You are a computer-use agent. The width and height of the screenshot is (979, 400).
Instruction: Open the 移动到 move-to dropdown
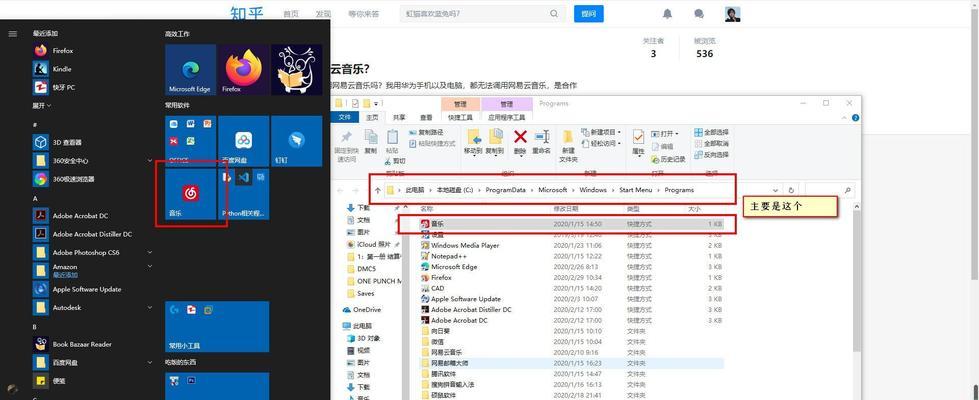[474, 151]
